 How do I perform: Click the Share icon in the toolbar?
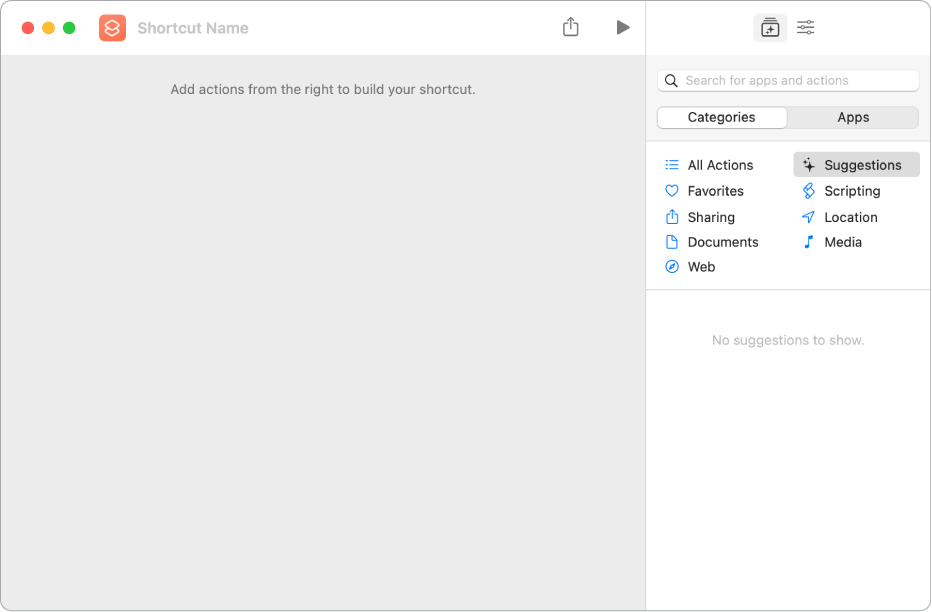tap(570, 28)
